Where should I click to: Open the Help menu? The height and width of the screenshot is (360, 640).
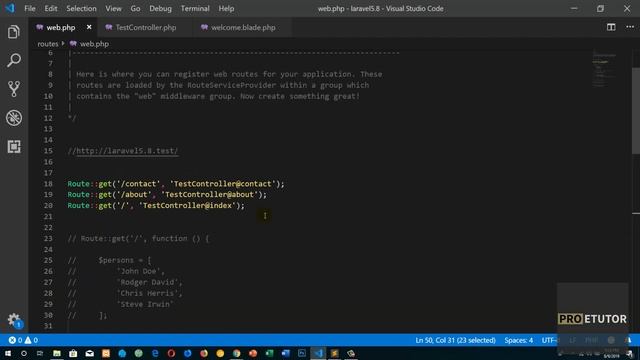pos(226,8)
